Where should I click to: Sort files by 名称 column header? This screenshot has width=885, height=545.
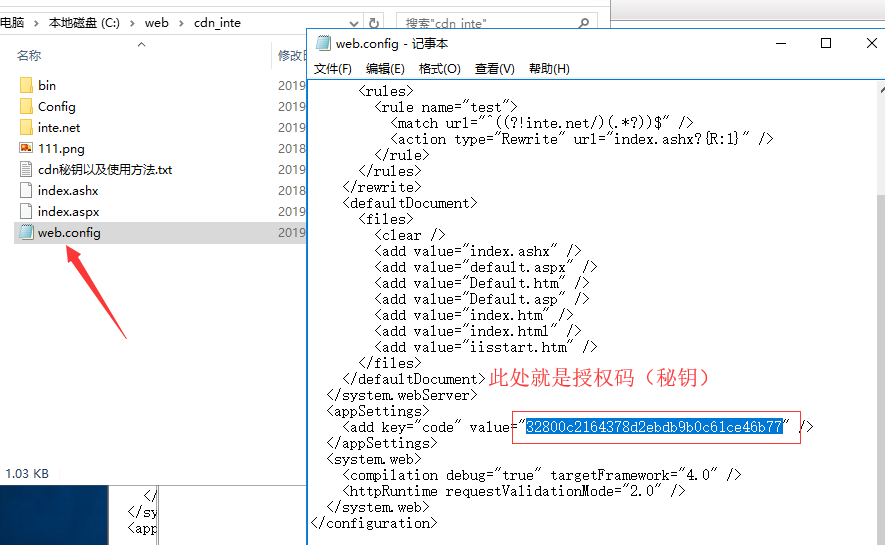click(30, 56)
